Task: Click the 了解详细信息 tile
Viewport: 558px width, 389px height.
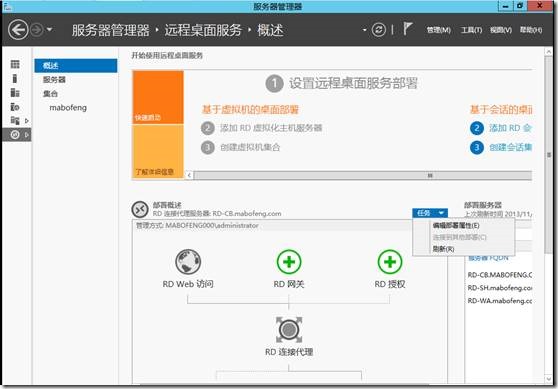Action: [158, 152]
